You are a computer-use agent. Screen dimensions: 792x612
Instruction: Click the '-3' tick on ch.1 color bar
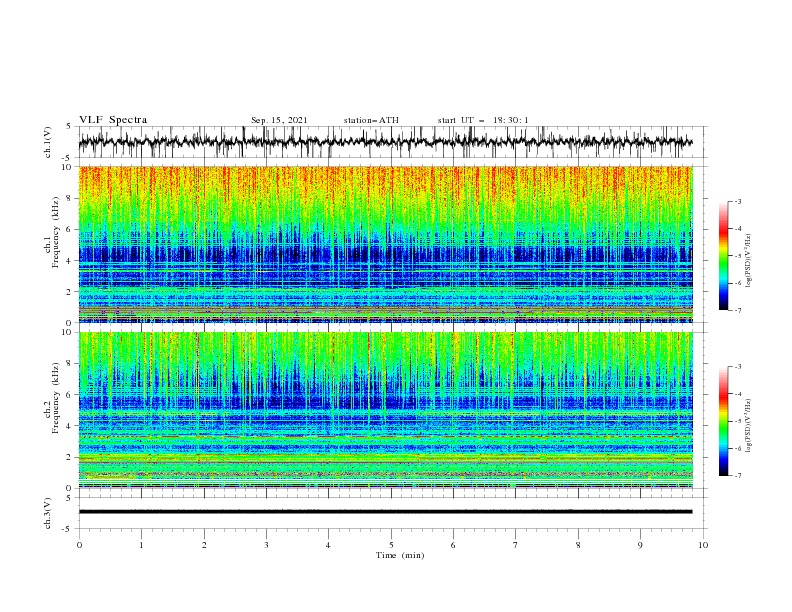tap(737, 201)
